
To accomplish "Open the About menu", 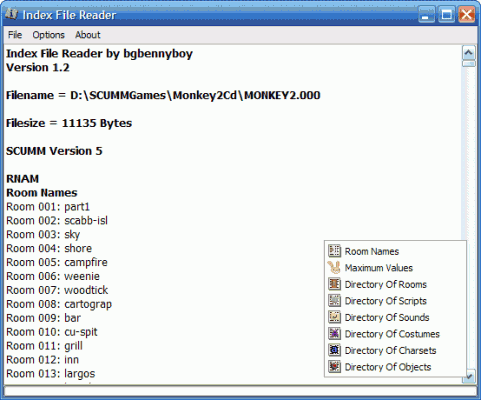I will tap(88, 35).
